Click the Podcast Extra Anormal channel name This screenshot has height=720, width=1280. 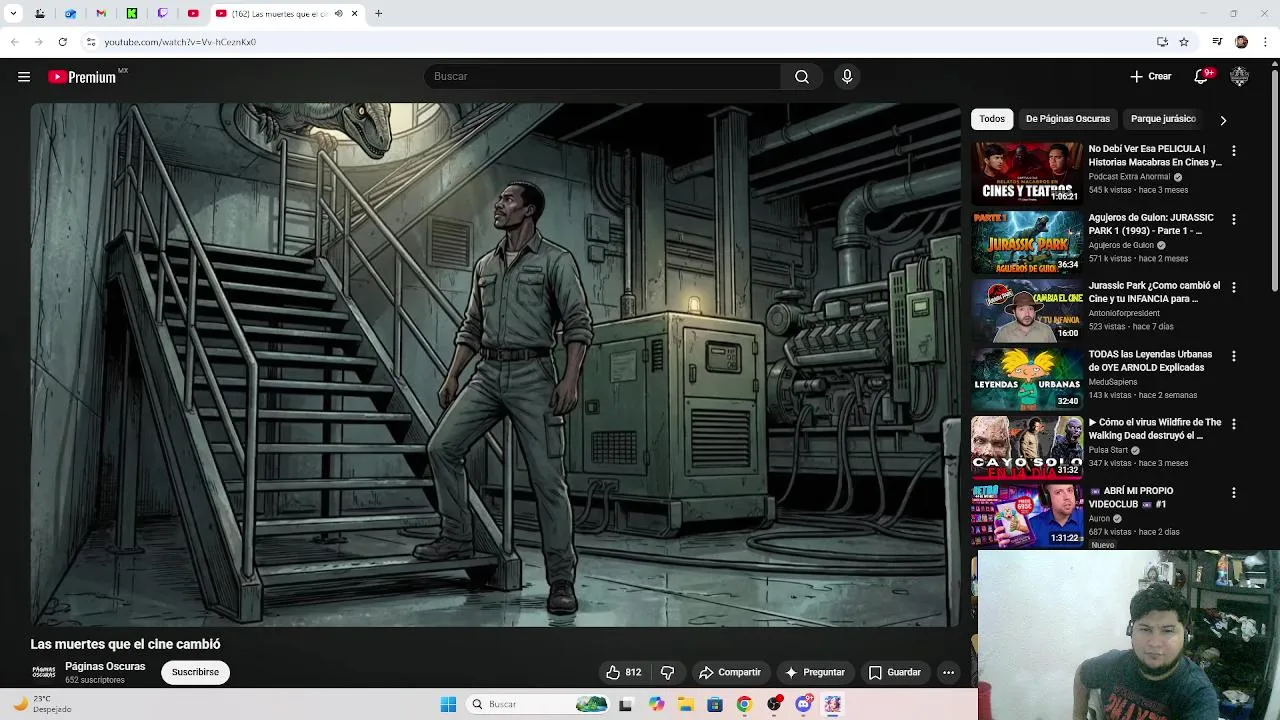pos(1129,176)
